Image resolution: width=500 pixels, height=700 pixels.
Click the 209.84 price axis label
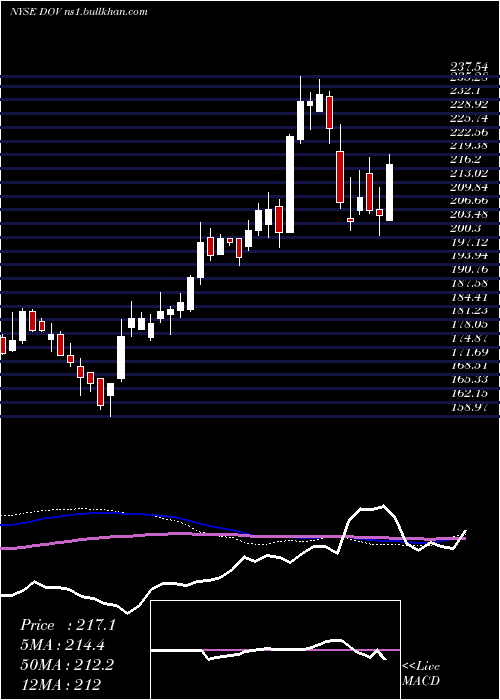[468, 187]
